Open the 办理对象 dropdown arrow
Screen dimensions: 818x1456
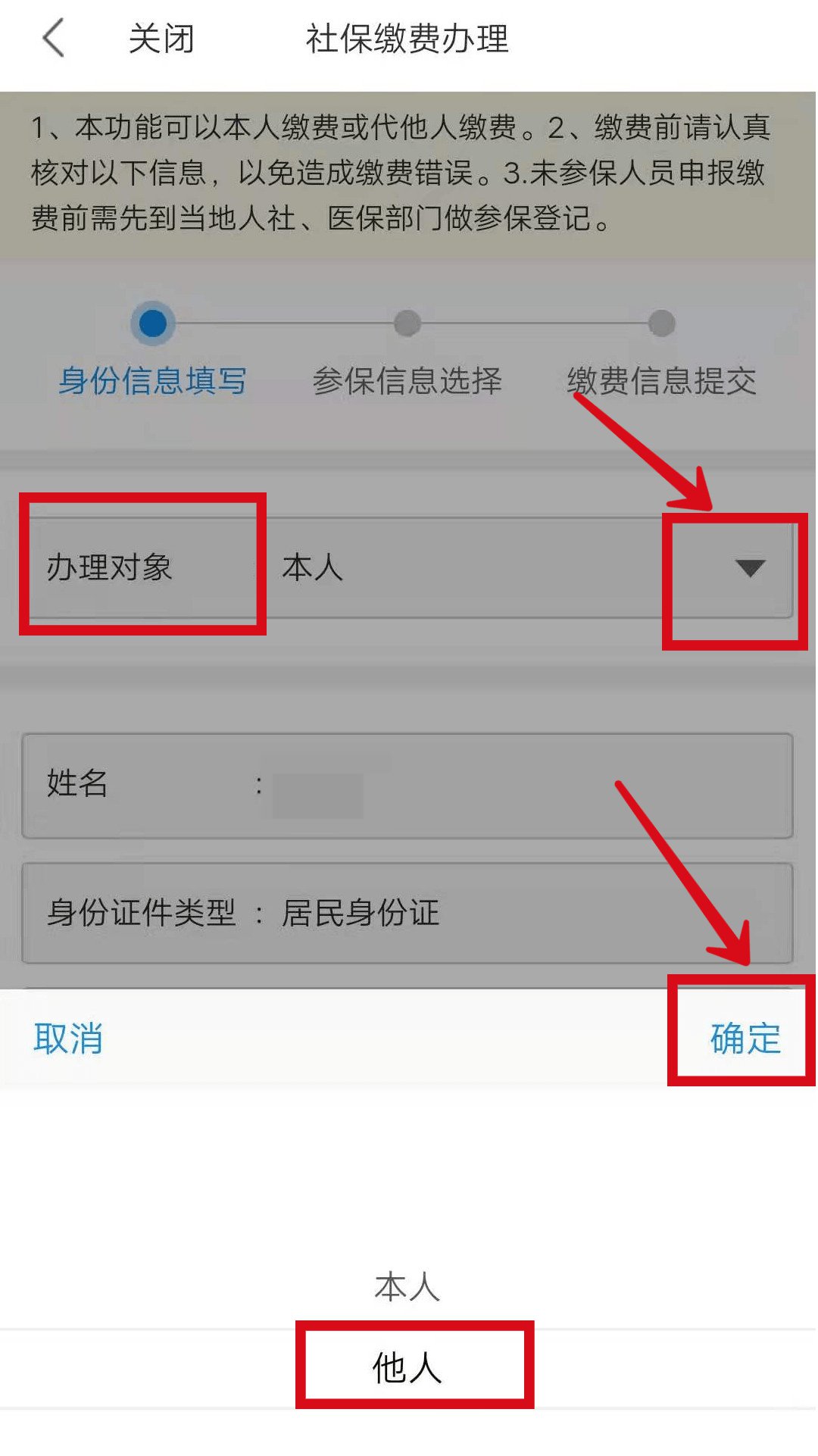click(x=750, y=567)
